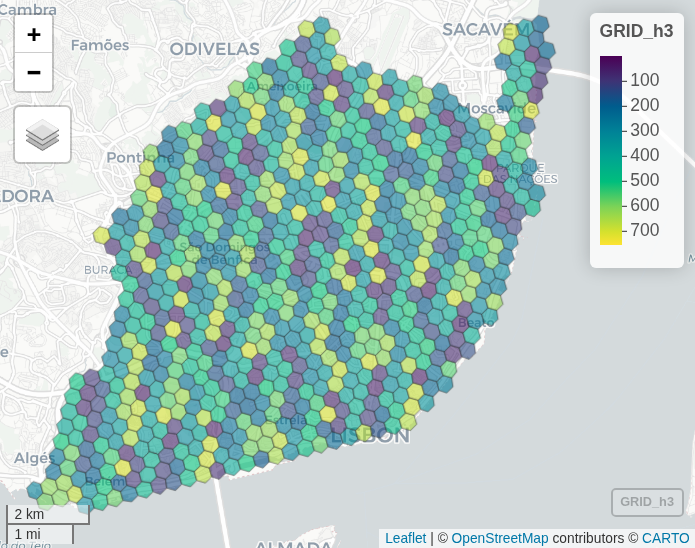Zoom in with the plus button
695x548 pixels.
(34, 35)
